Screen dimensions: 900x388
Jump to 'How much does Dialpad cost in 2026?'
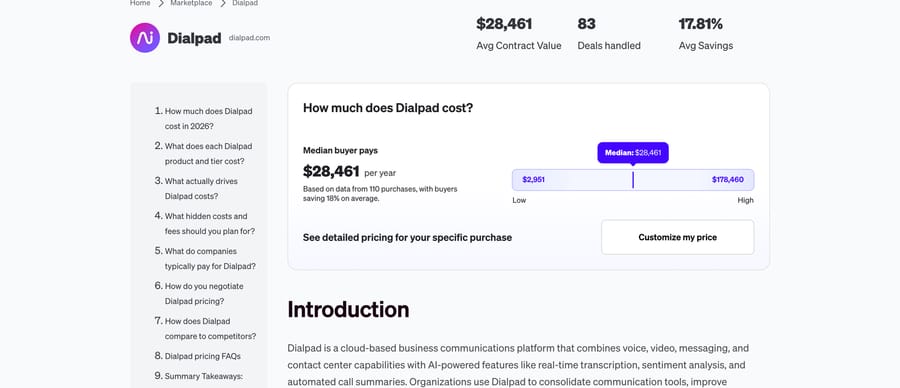208,118
